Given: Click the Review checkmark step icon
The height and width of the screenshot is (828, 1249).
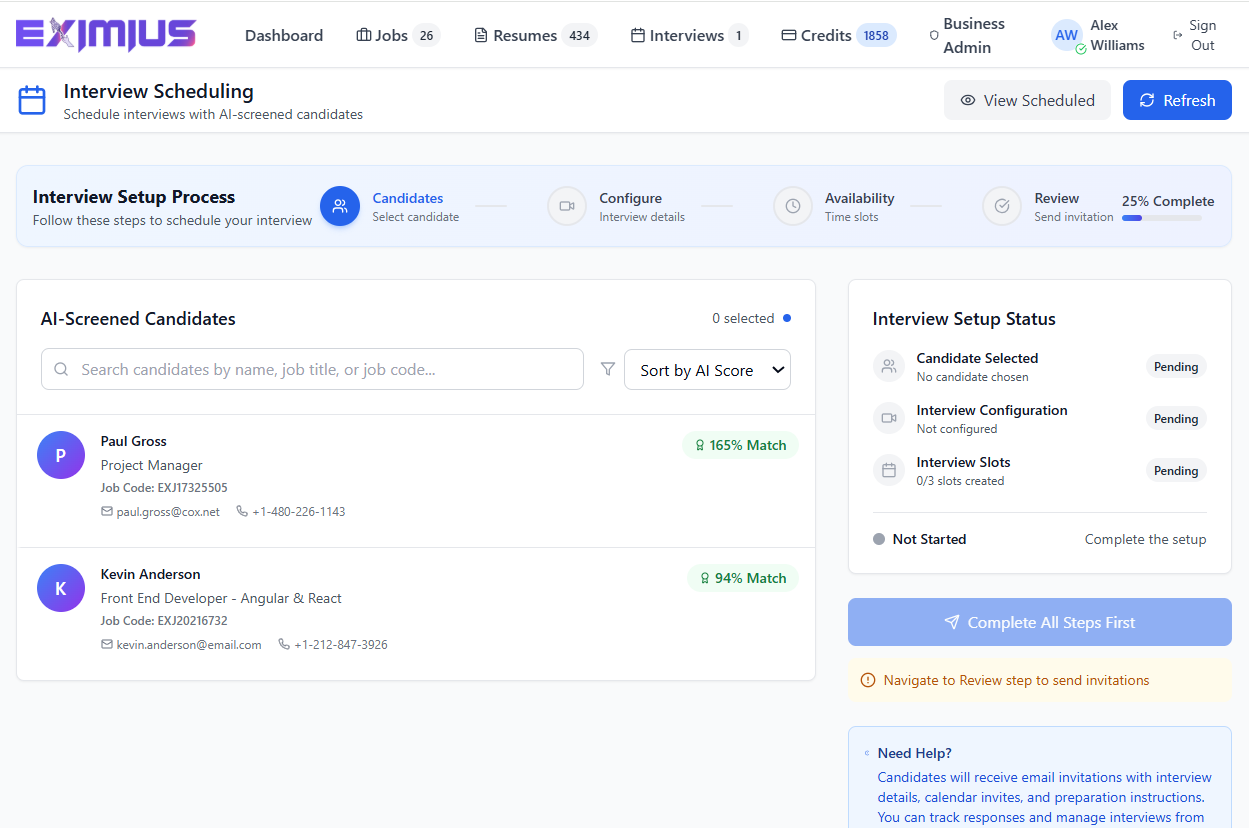Looking at the screenshot, I should coord(1002,206).
